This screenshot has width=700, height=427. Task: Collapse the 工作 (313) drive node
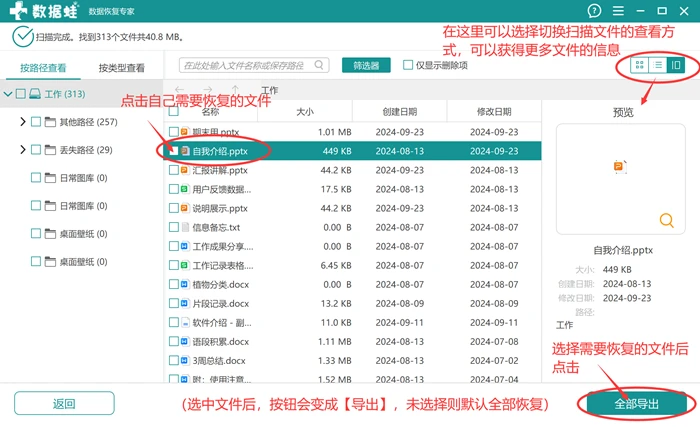8,94
